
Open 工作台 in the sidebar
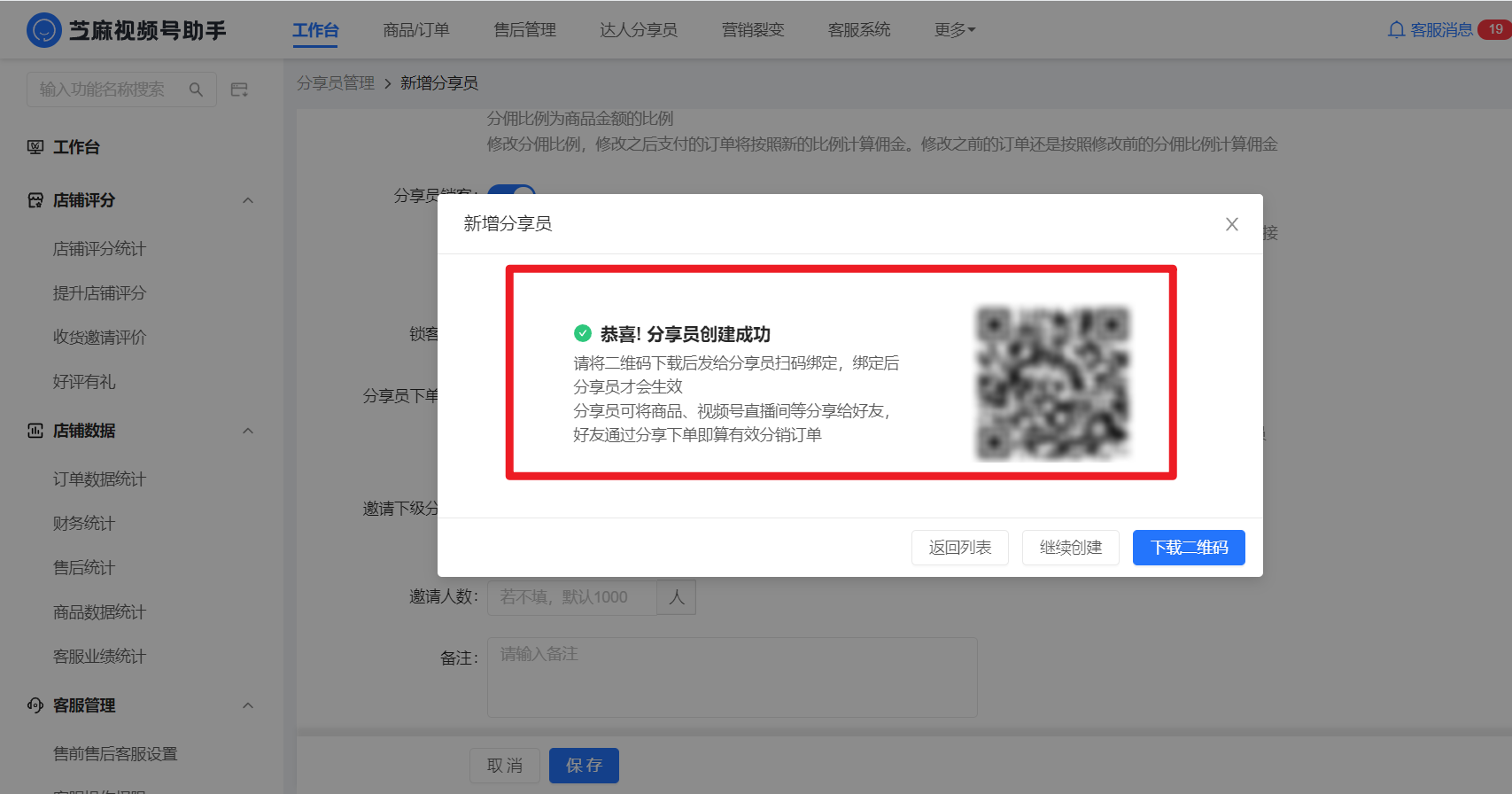click(x=76, y=147)
